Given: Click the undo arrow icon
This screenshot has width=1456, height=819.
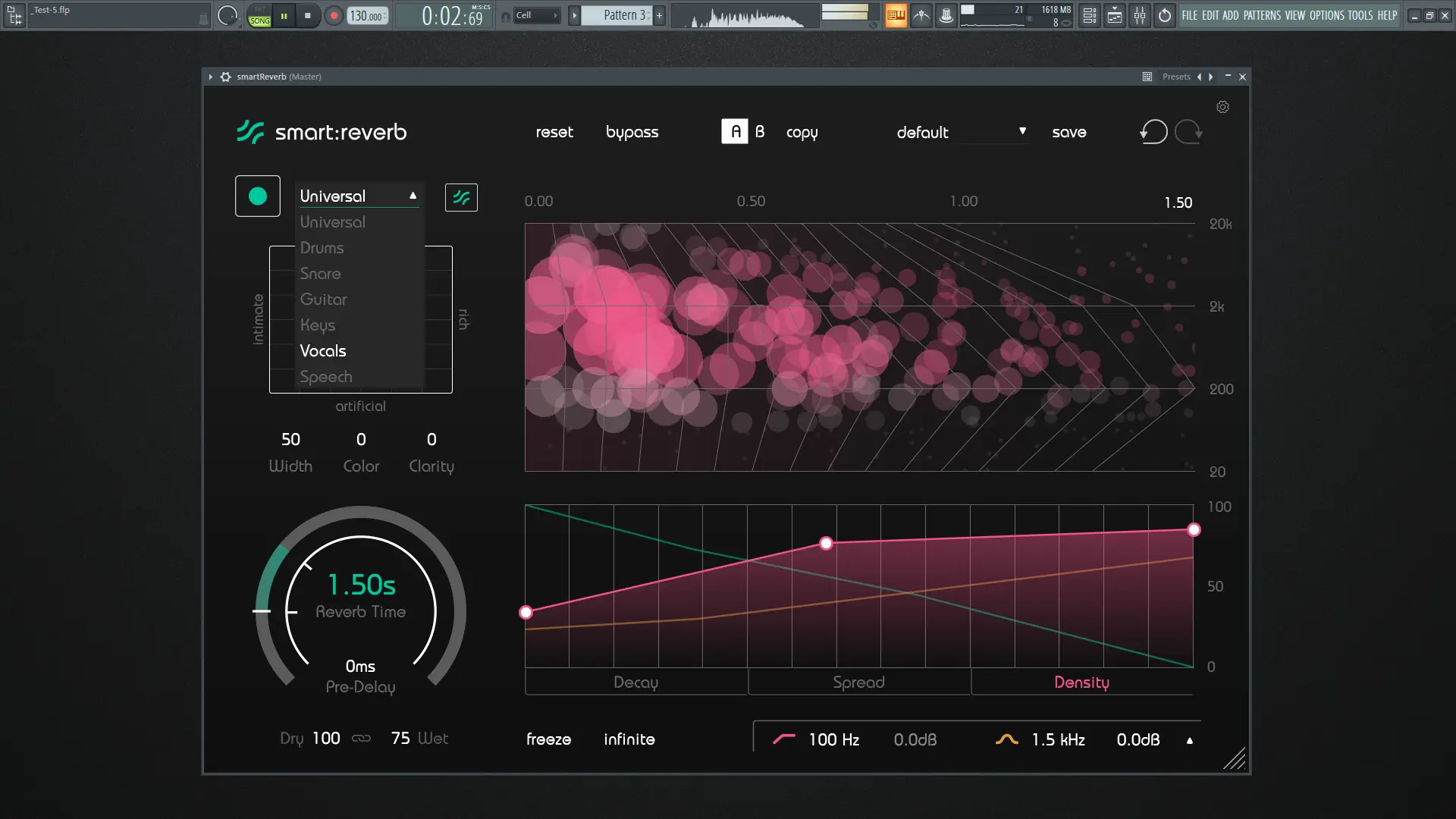Looking at the screenshot, I should [1153, 132].
